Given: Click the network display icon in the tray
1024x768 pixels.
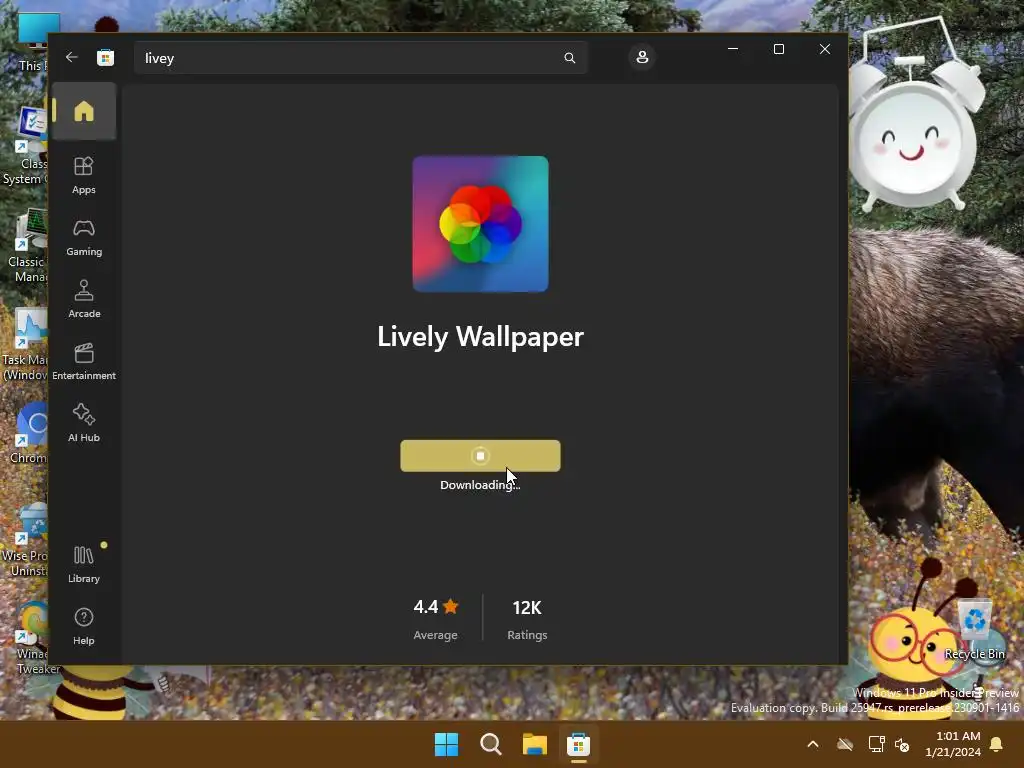Looking at the screenshot, I should point(876,744).
